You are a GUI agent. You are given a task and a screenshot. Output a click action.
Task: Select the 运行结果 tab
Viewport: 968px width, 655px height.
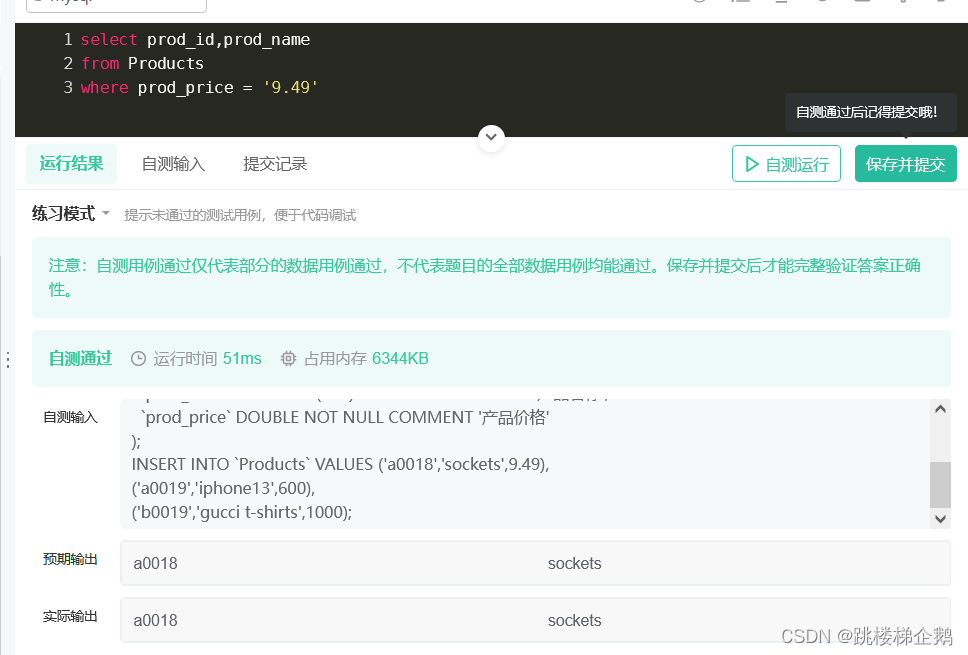click(x=71, y=164)
